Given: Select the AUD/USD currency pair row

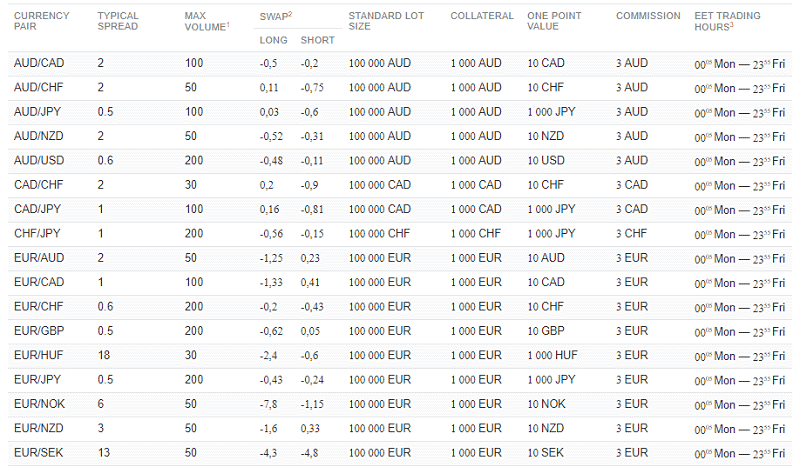Looking at the screenshot, I should 40,161.
